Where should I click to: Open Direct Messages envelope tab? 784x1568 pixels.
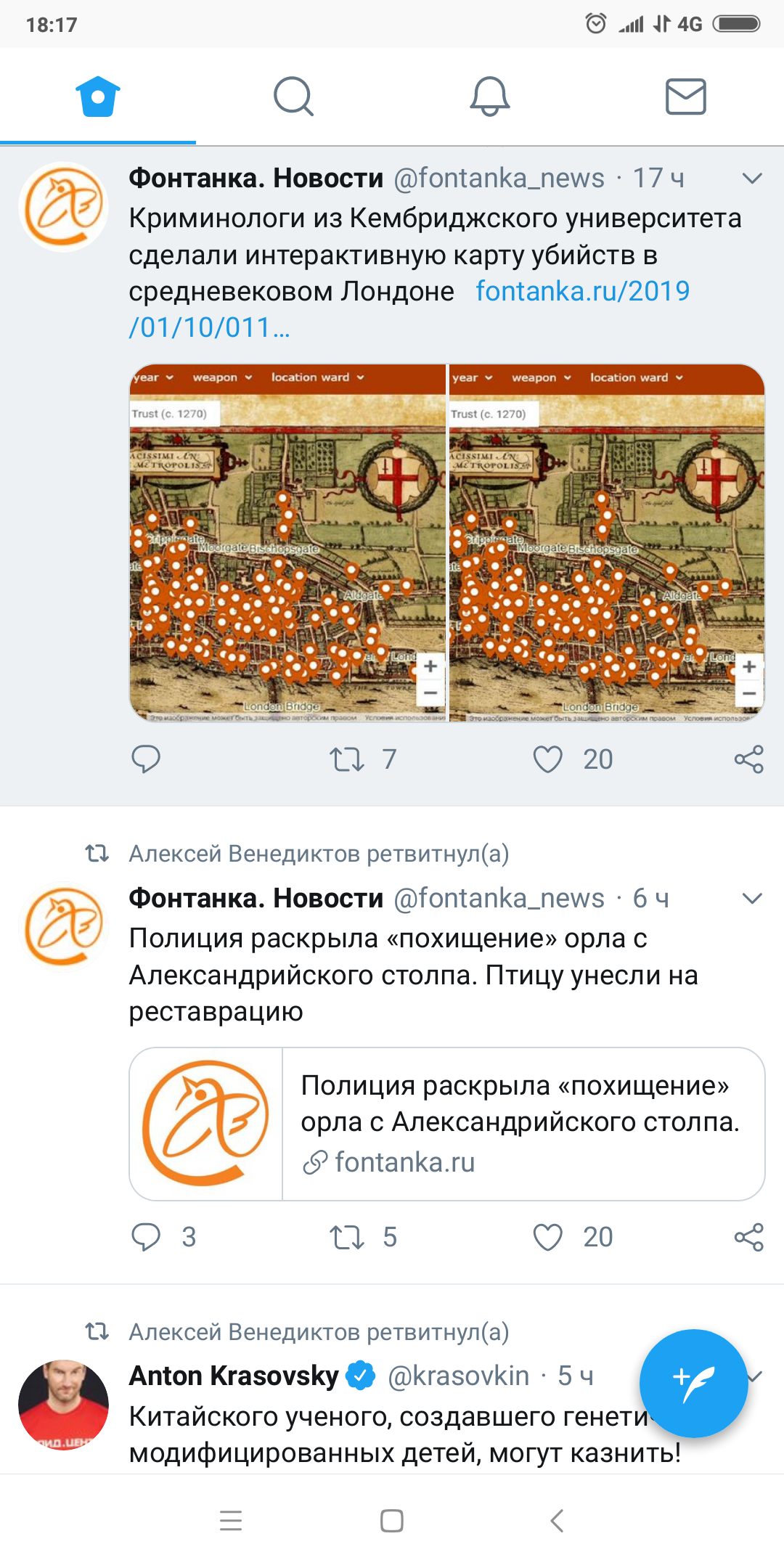[x=686, y=97]
